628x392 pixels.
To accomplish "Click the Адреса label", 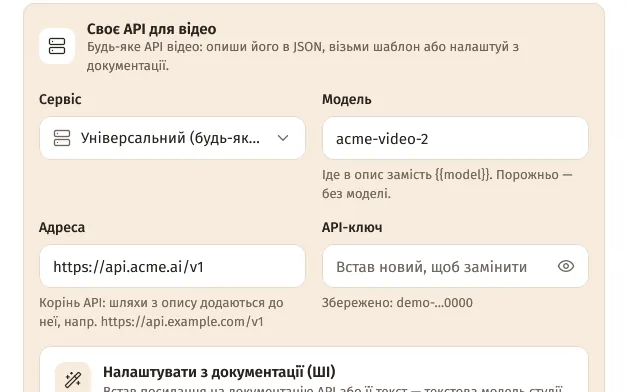I will (x=62, y=227).
